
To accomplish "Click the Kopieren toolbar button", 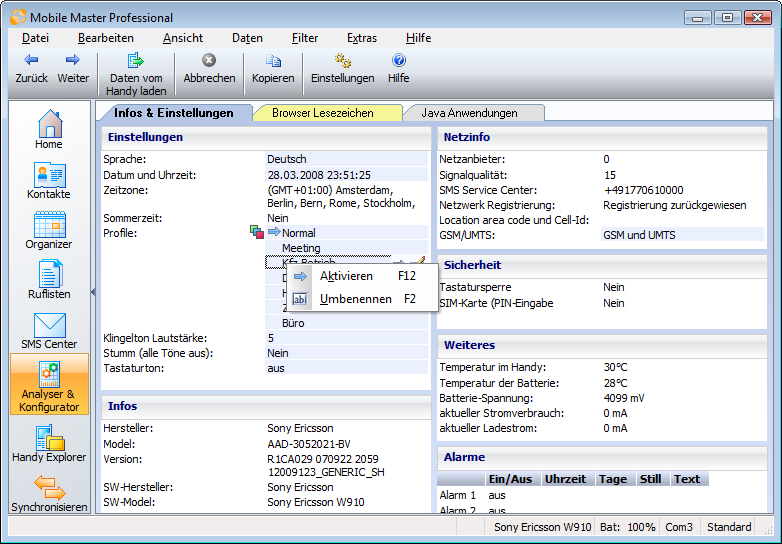I will 273,70.
